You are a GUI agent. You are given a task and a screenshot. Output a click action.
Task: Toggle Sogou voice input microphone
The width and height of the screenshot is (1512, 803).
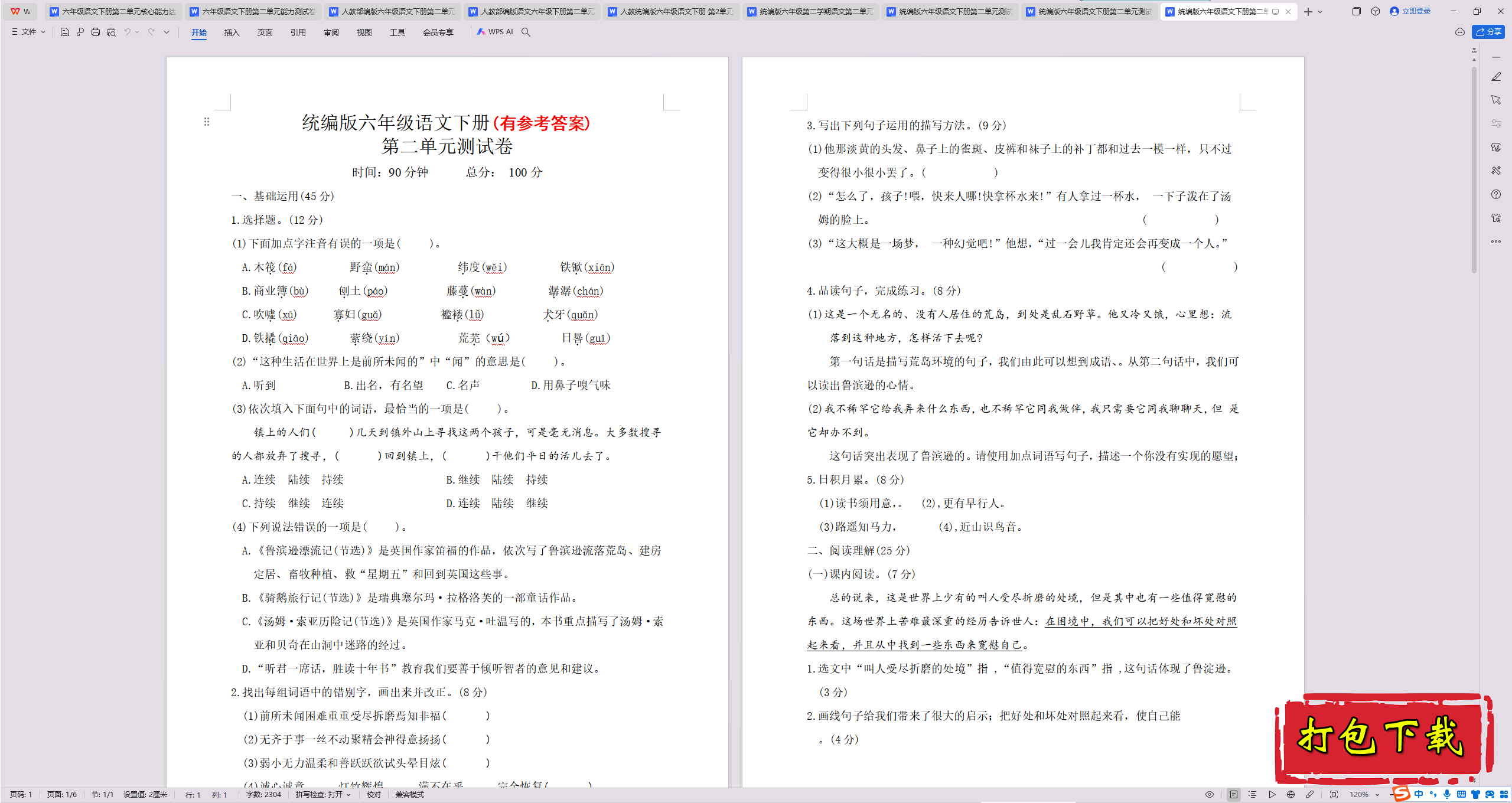[x=1447, y=795]
